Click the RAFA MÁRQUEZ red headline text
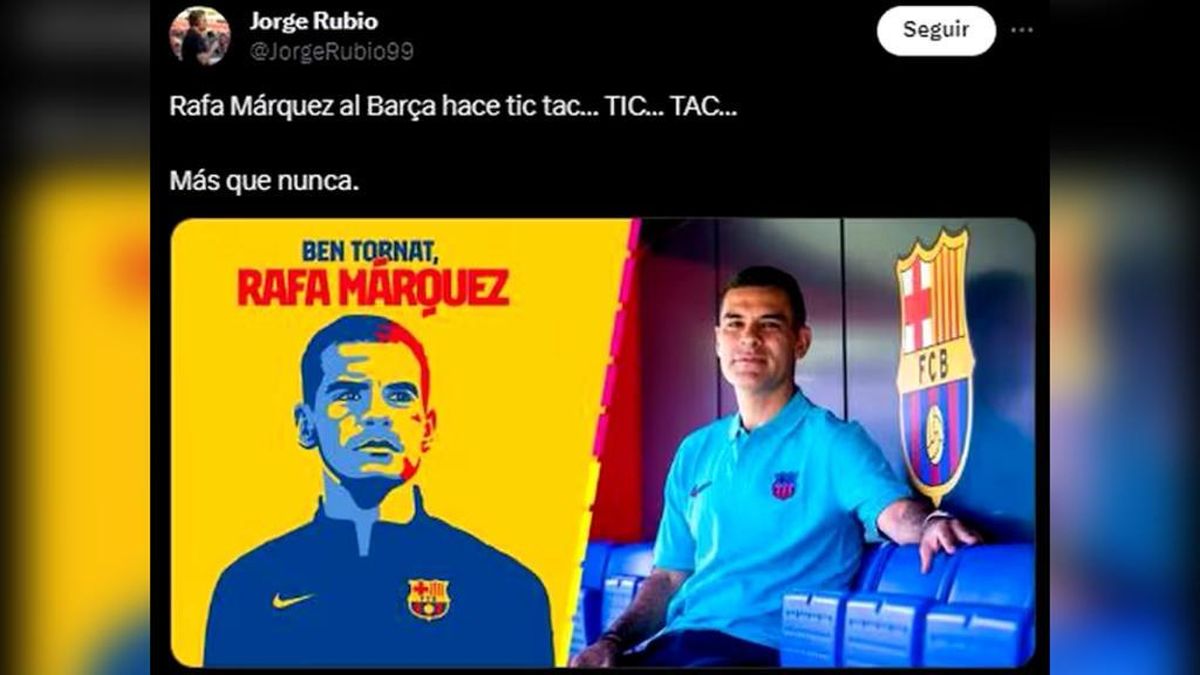The image size is (1200, 675). pos(374,287)
